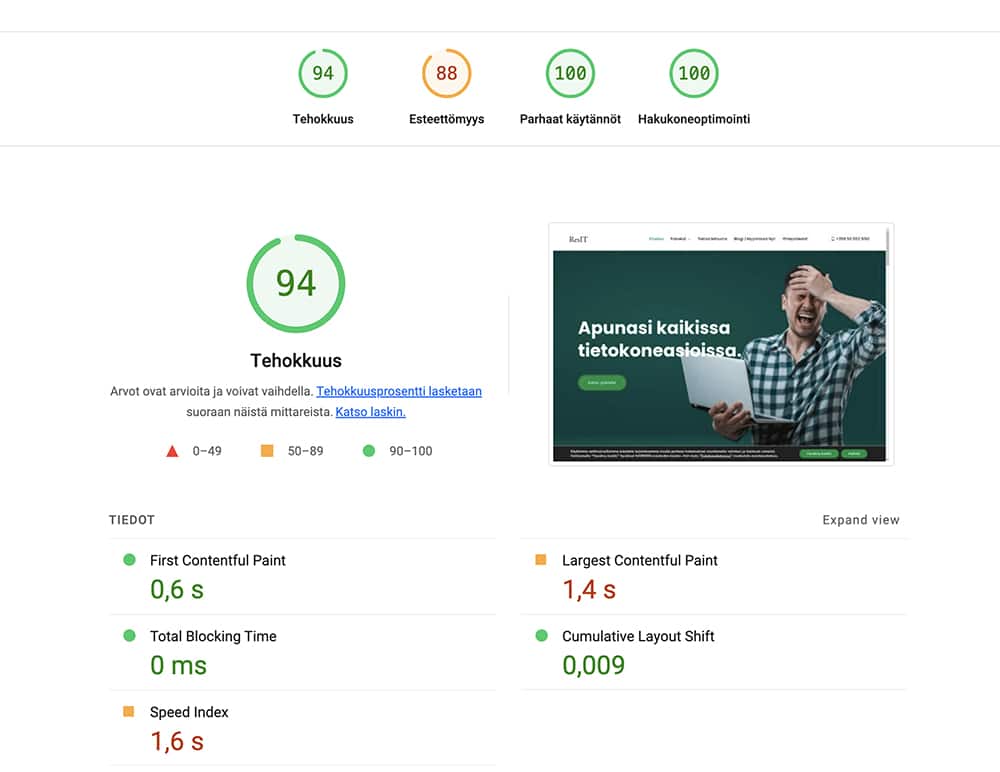The height and width of the screenshot is (772, 1000).
Task: Jump to the Hakukoneoptimointi score gauge
Action: pos(694,73)
